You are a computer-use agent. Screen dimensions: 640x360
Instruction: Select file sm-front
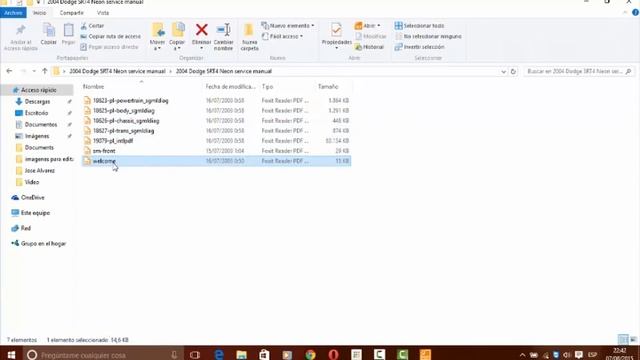tap(104, 151)
